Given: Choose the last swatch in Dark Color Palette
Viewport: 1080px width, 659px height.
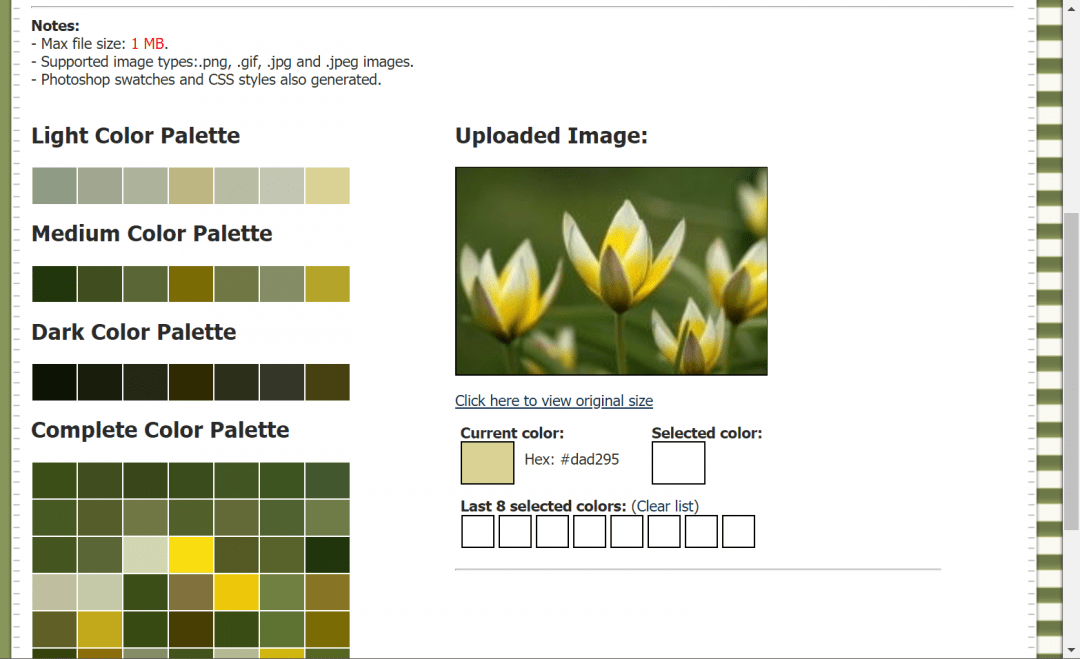Looking at the screenshot, I should [x=327, y=382].
